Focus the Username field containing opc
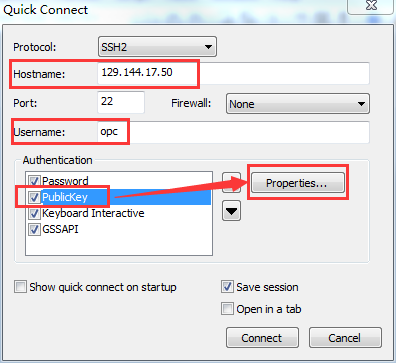This screenshot has height=363, width=396. pos(233,132)
